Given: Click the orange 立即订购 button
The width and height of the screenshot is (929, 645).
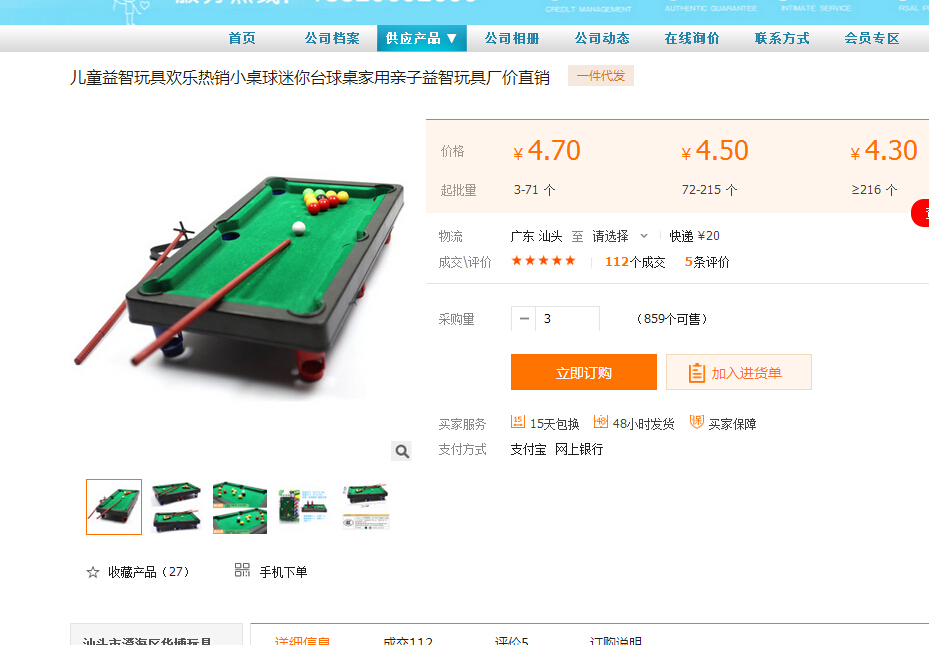Looking at the screenshot, I should (584, 372).
